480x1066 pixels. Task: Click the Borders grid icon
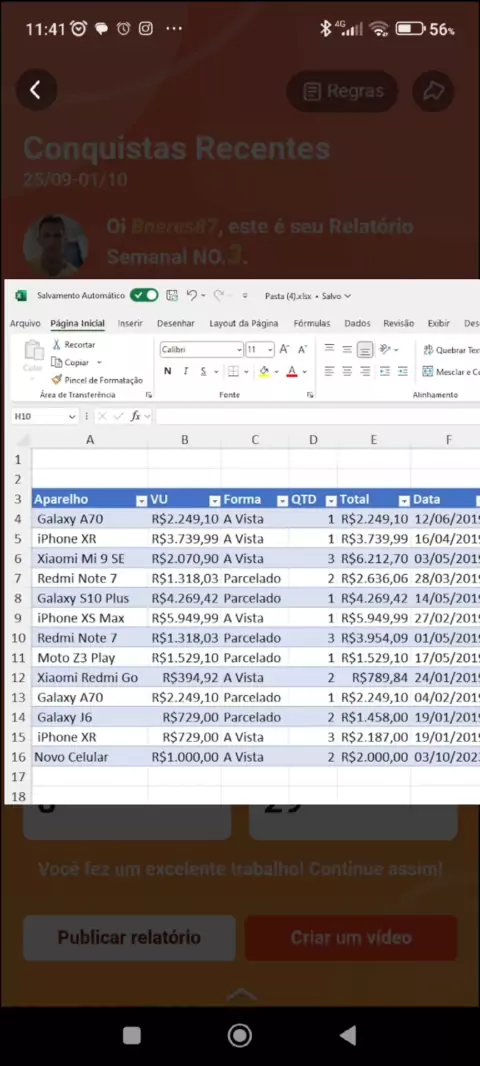pyautogui.click(x=233, y=371)
